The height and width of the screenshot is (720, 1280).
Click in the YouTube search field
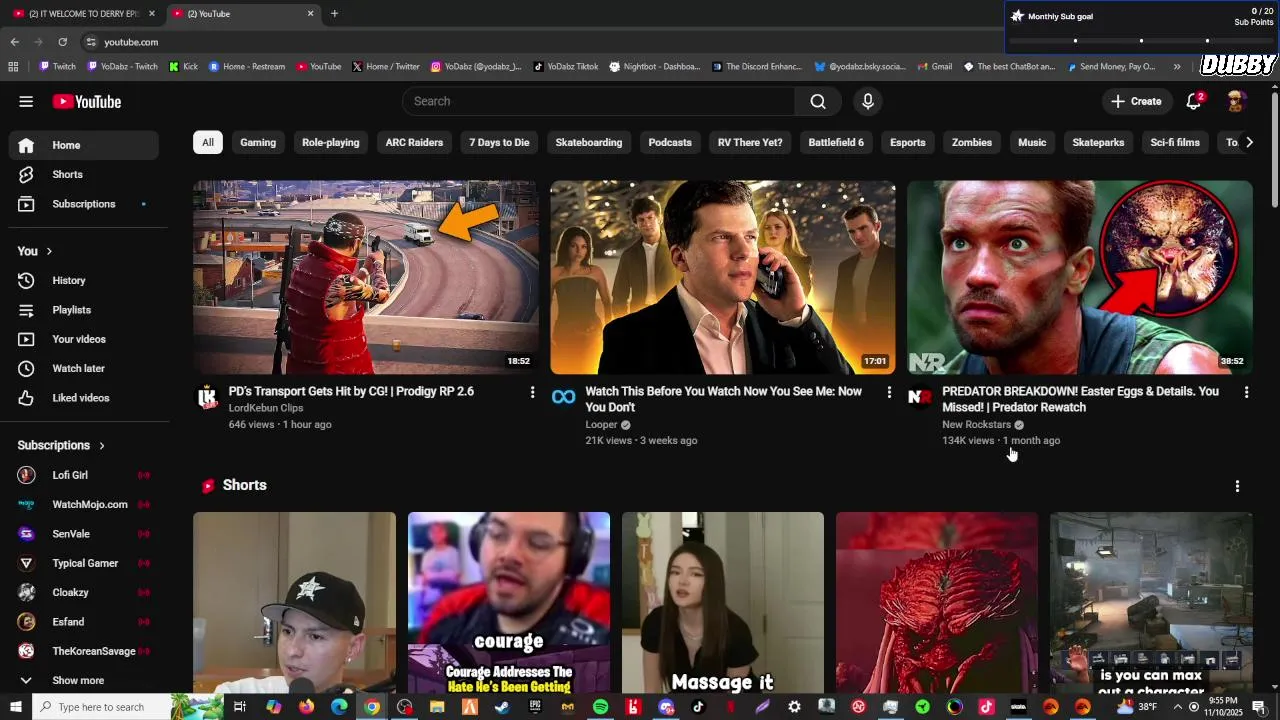[600, 101]
